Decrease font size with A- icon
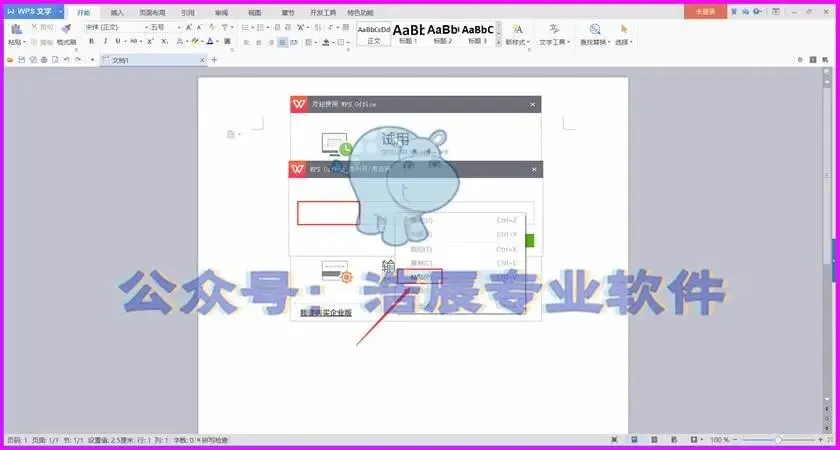840x450 pixels. click(x=199, y=27)
